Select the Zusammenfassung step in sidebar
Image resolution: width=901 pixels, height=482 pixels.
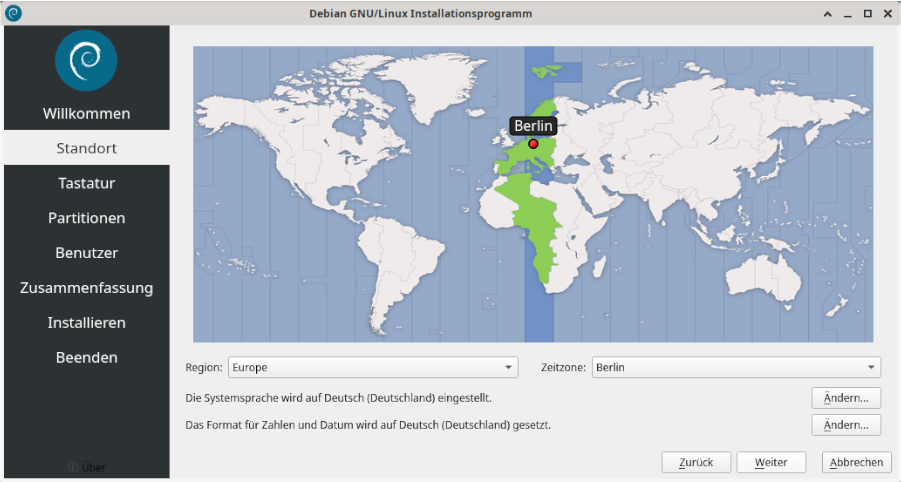click(87, 288)
